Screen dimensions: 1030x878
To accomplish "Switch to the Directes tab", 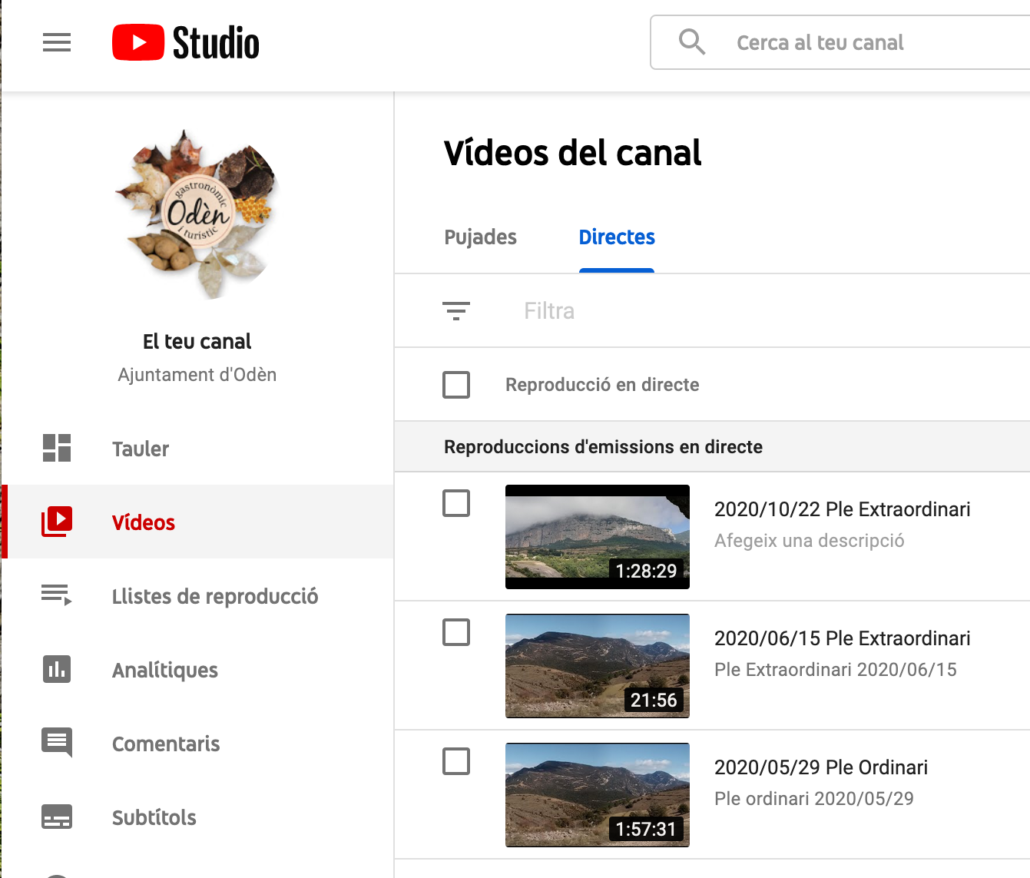I will [x=616, y=237].
